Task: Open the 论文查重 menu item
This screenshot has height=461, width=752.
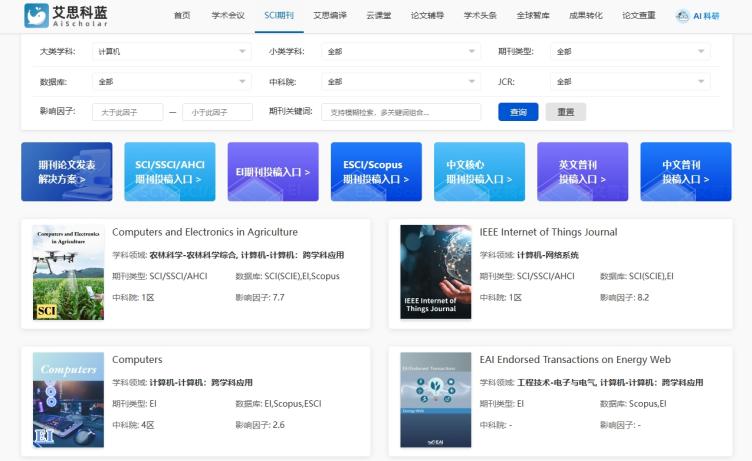Action: coord(639,16)
